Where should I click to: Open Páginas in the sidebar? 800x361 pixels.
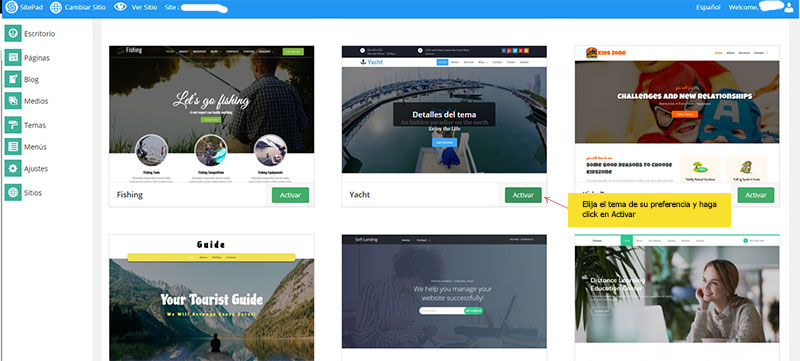(37, 58)
